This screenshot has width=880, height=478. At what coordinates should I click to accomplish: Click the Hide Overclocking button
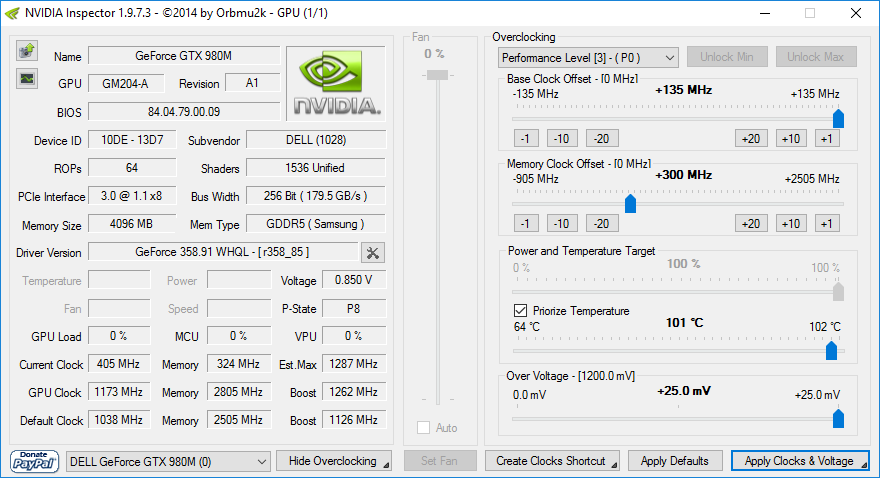point(333,461)
